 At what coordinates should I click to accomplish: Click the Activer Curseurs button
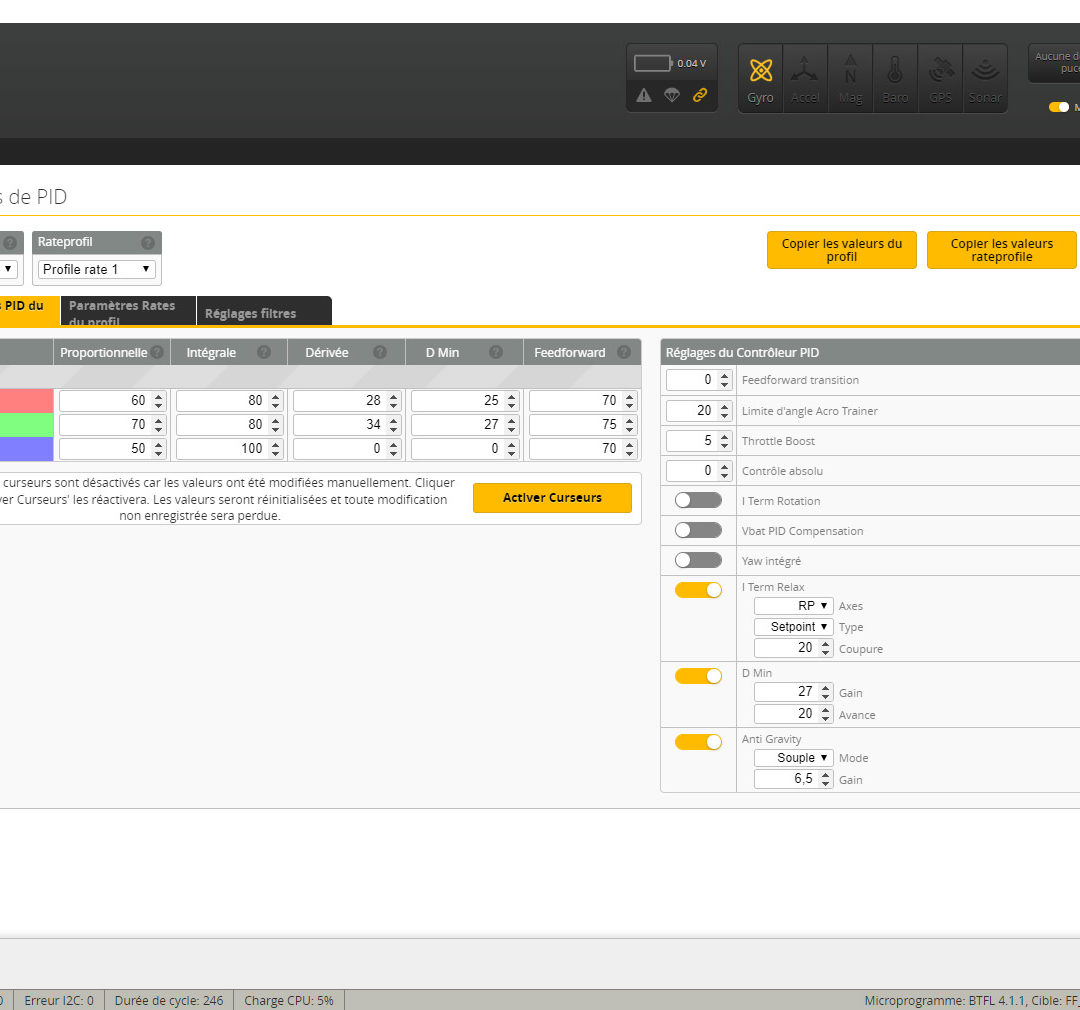pyautogui.click(x=552, y=497)
